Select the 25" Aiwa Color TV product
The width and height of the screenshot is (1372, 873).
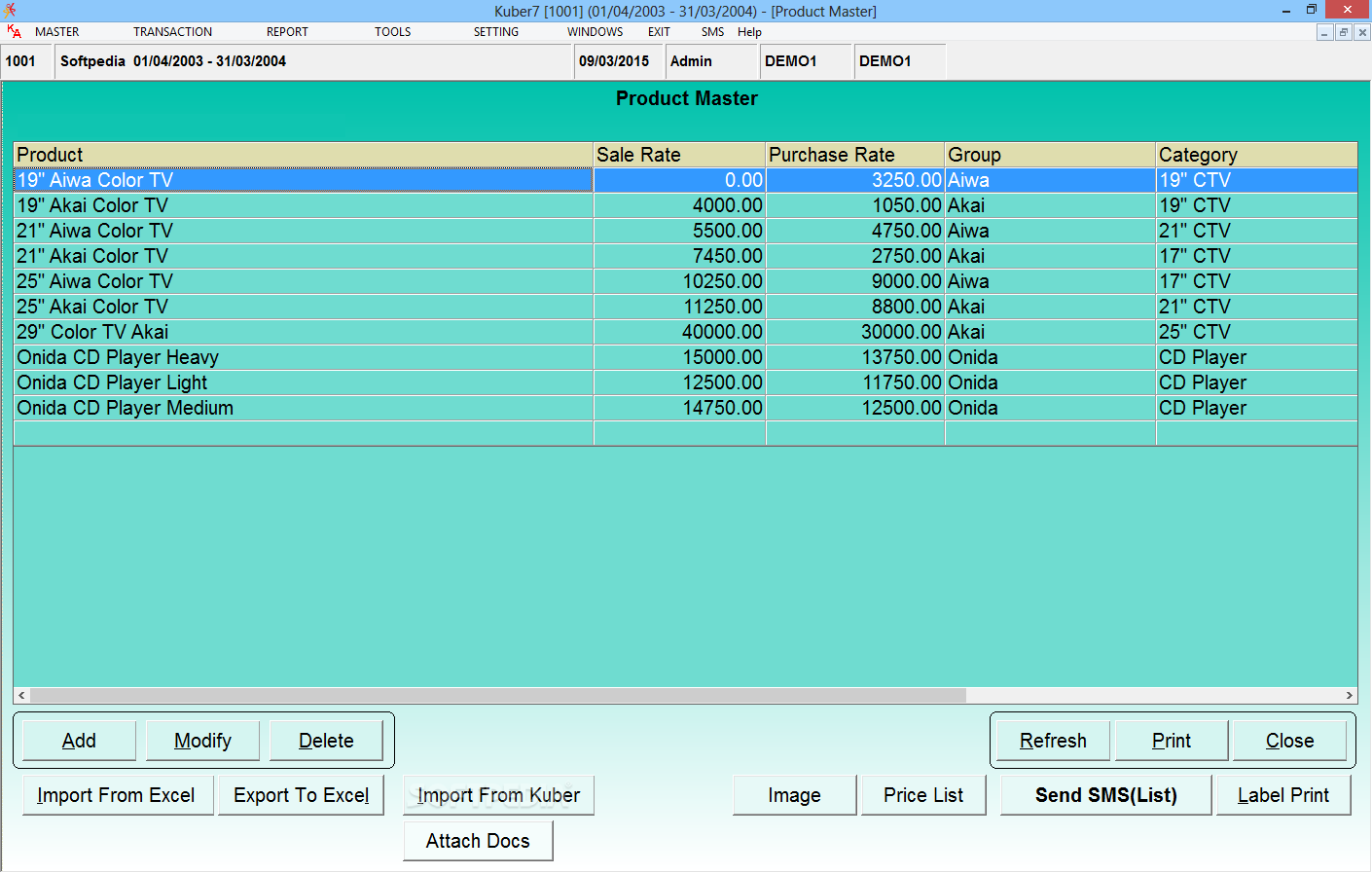click(x=304, y=281)
